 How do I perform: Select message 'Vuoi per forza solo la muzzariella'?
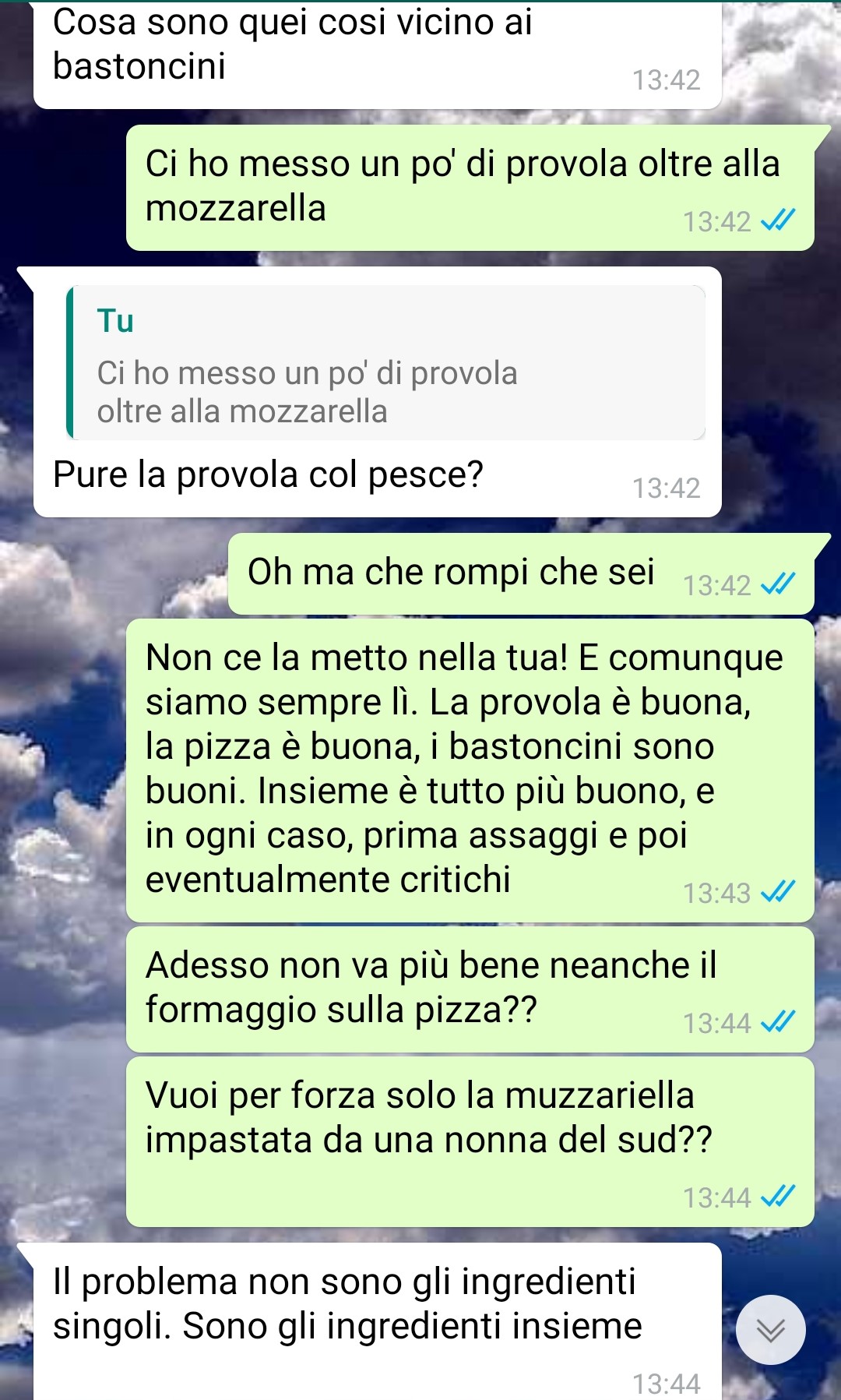(x=470, y=1141)
